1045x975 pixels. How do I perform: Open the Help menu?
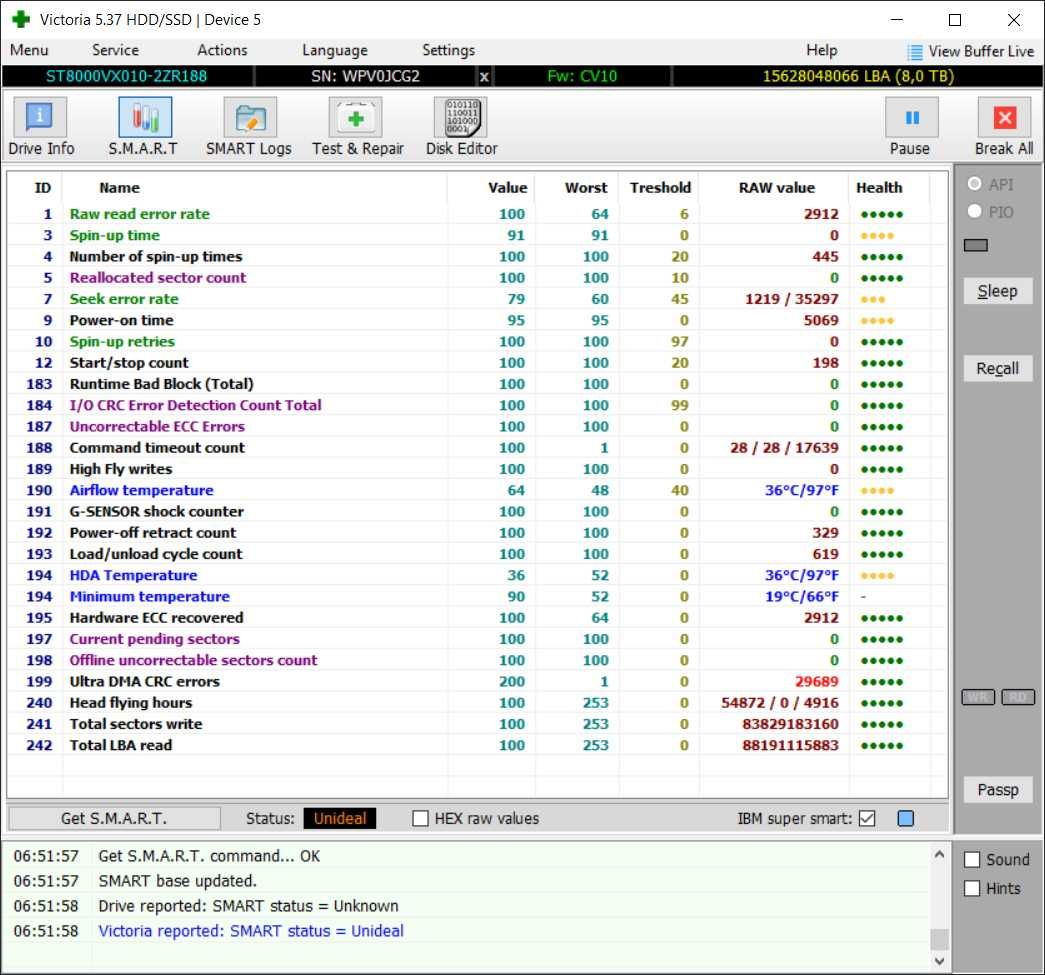pos(821,50)
